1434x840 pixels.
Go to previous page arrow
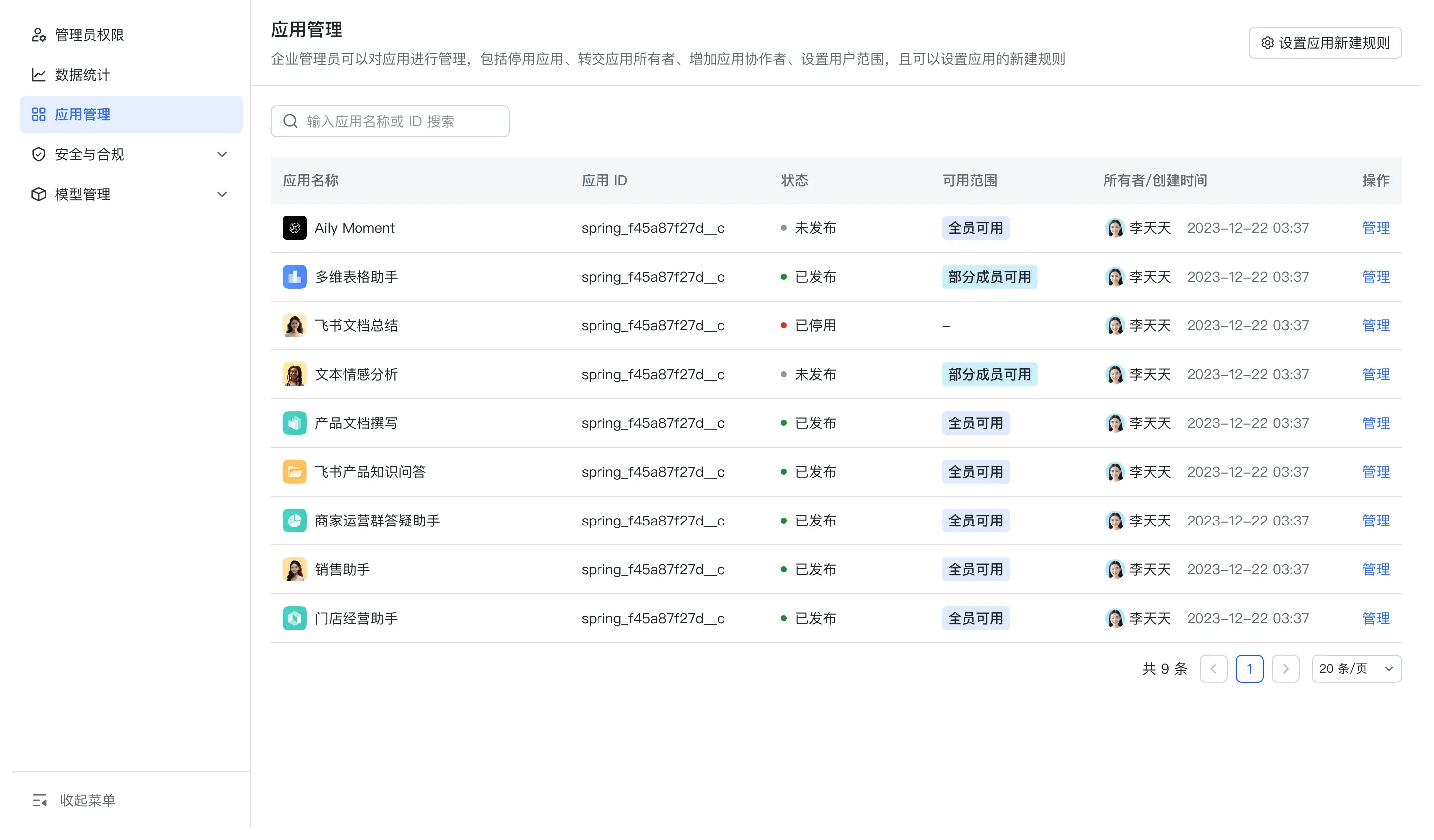click(x=1231, y=678)
